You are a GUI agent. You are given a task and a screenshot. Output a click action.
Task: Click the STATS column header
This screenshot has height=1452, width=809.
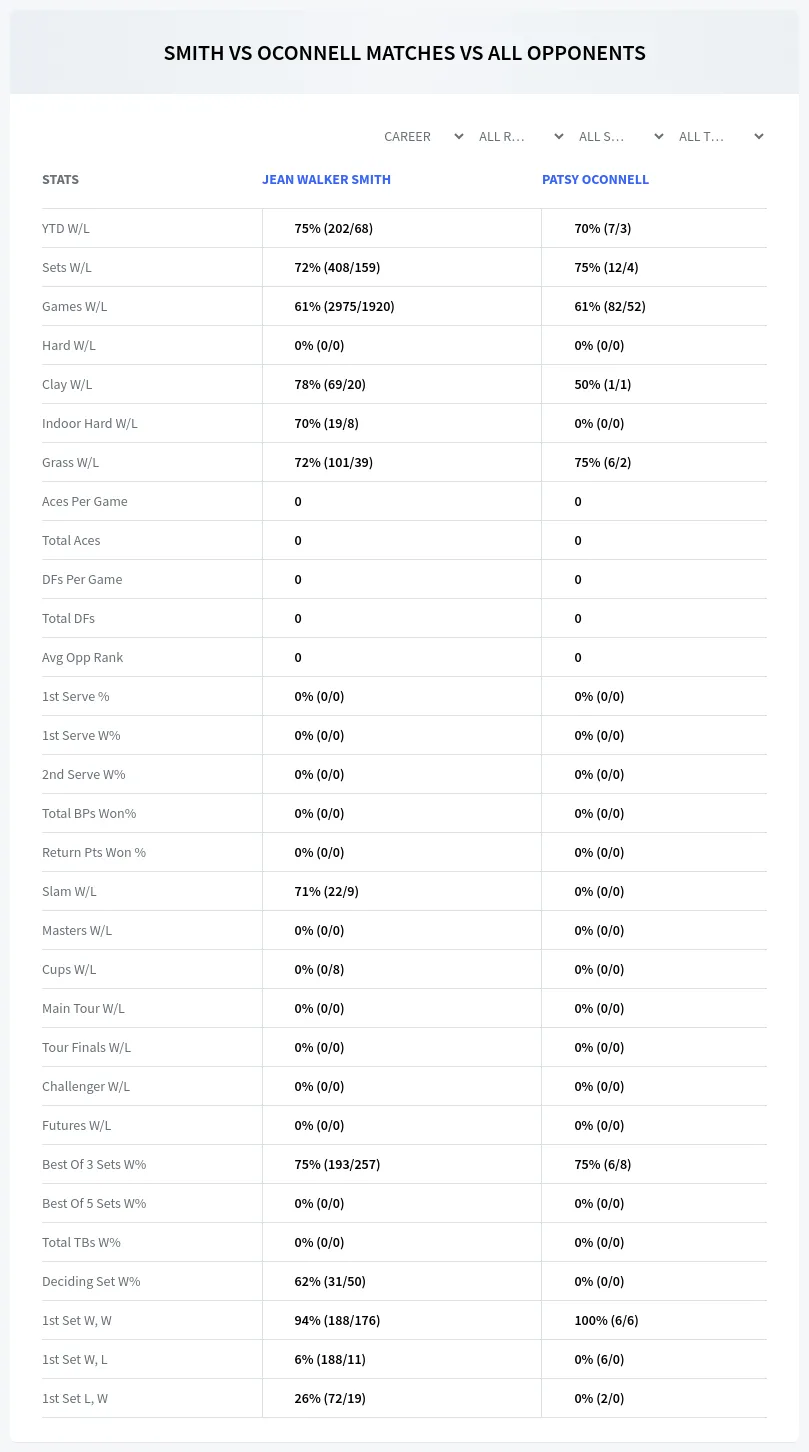click(60, 180)
